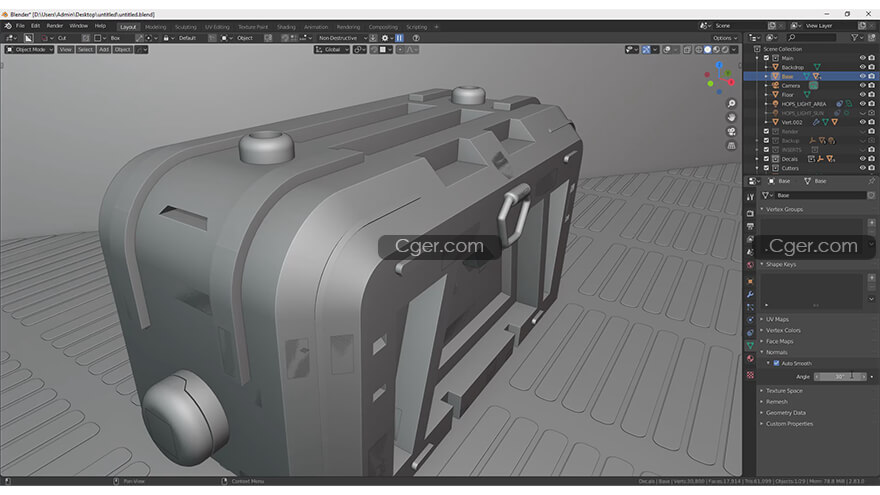
Task: Open the Material properties tab
Action: pos(750,359)
